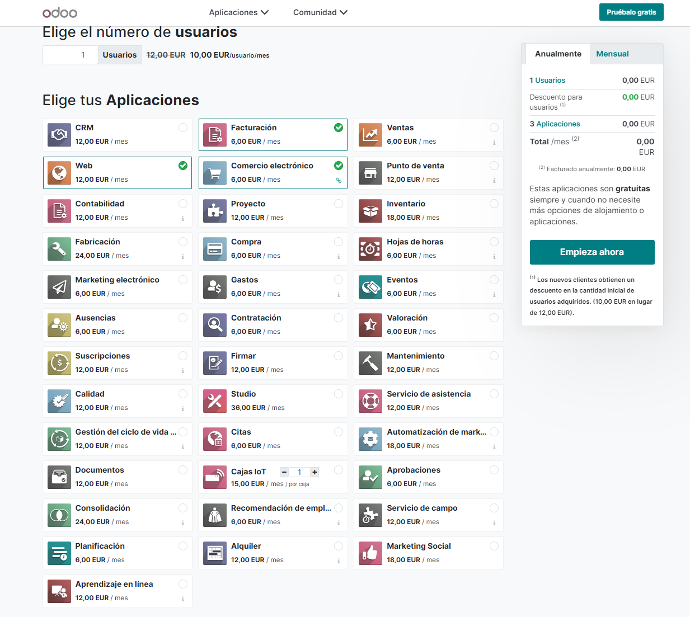Screen dimensions: 690x617
Task: Show the Punto de venta info indicator
Action: pos(494,180)
